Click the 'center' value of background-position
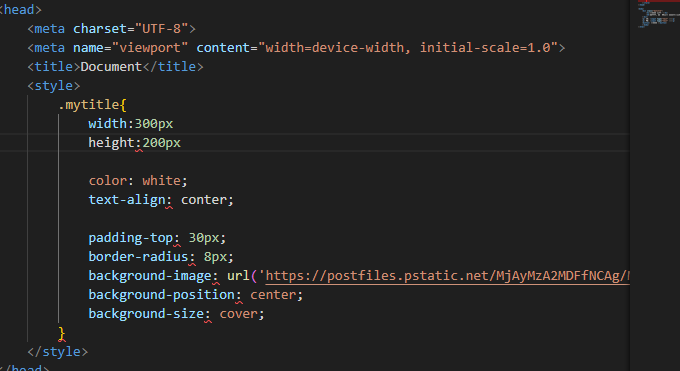The width and height of the screenshot is (680, 371). coord(272,295)
